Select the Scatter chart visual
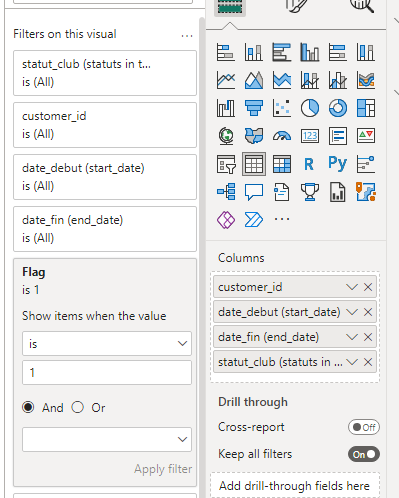Image resolution: width=399 pixels, height=498 pixels. (282, 108)
